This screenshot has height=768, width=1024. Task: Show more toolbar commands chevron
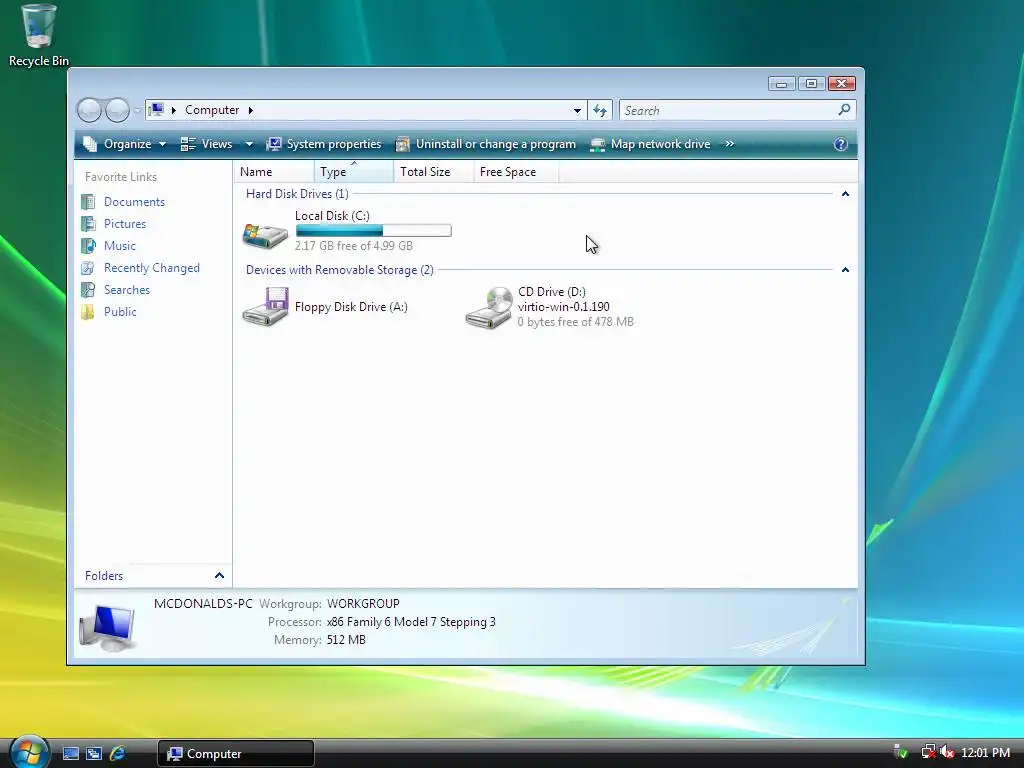(x=729, y=144)
